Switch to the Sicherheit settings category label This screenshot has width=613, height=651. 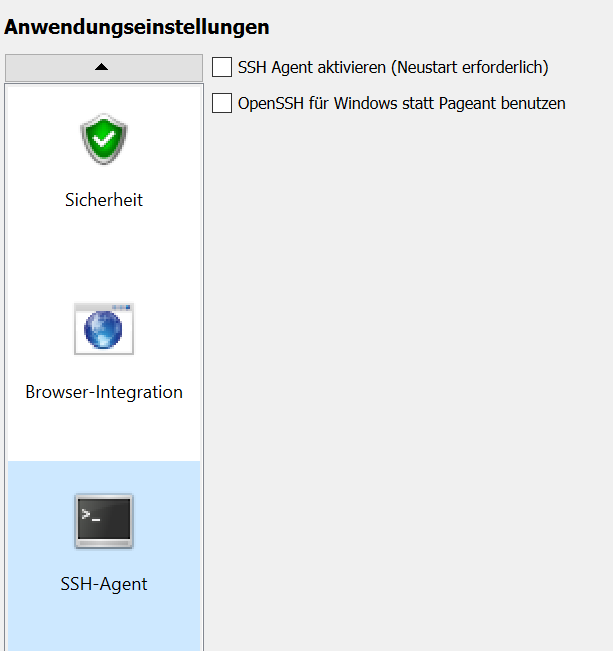tap(104, 200)
